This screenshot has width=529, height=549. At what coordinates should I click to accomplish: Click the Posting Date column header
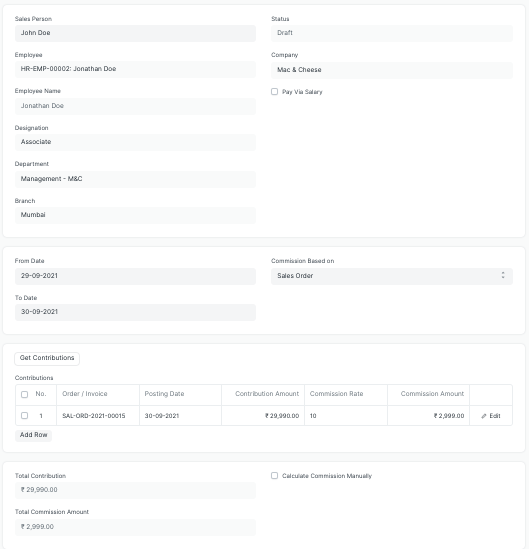point(180,394)
